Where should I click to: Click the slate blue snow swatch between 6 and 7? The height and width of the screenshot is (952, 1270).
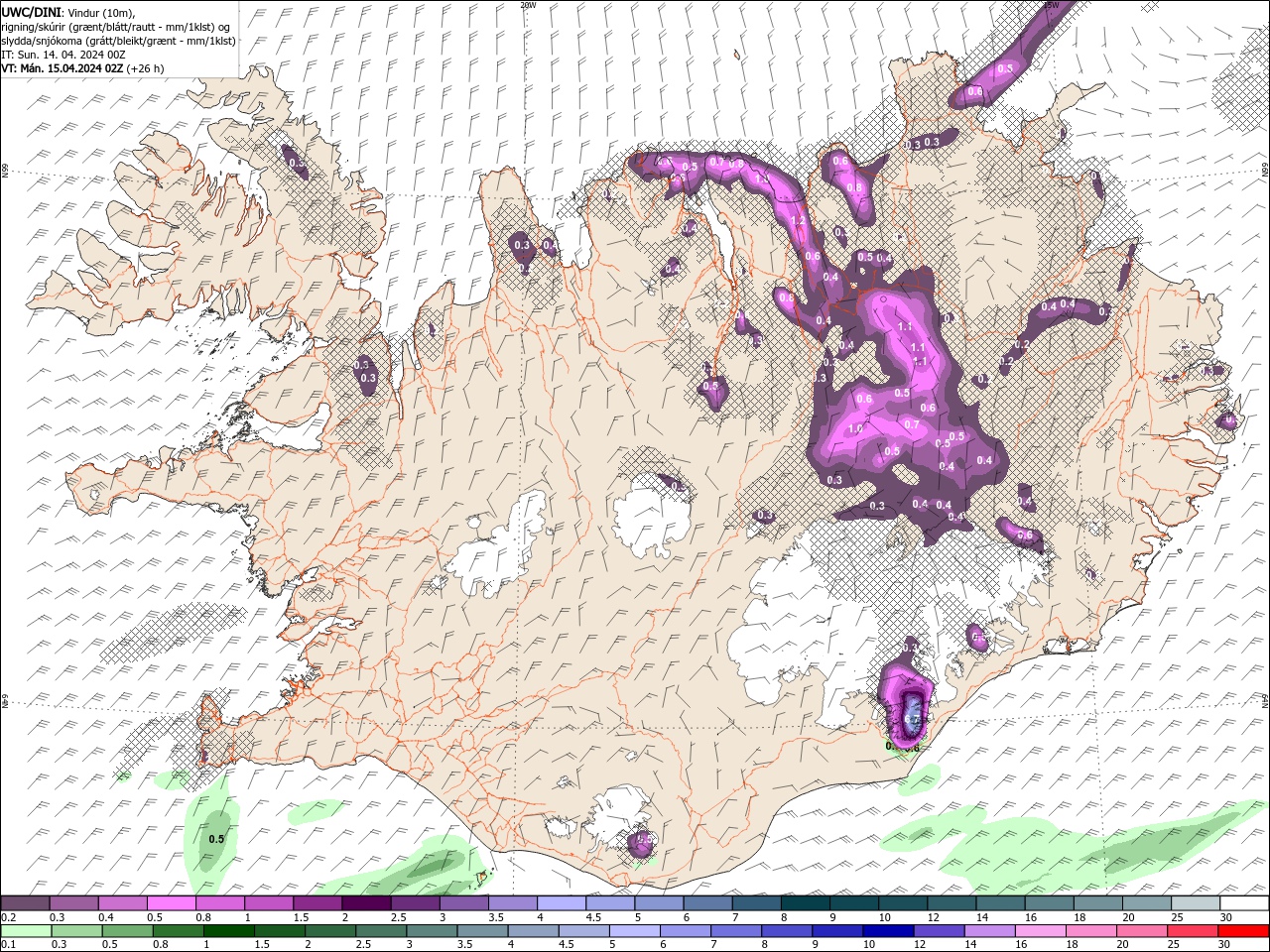point(708,903)
